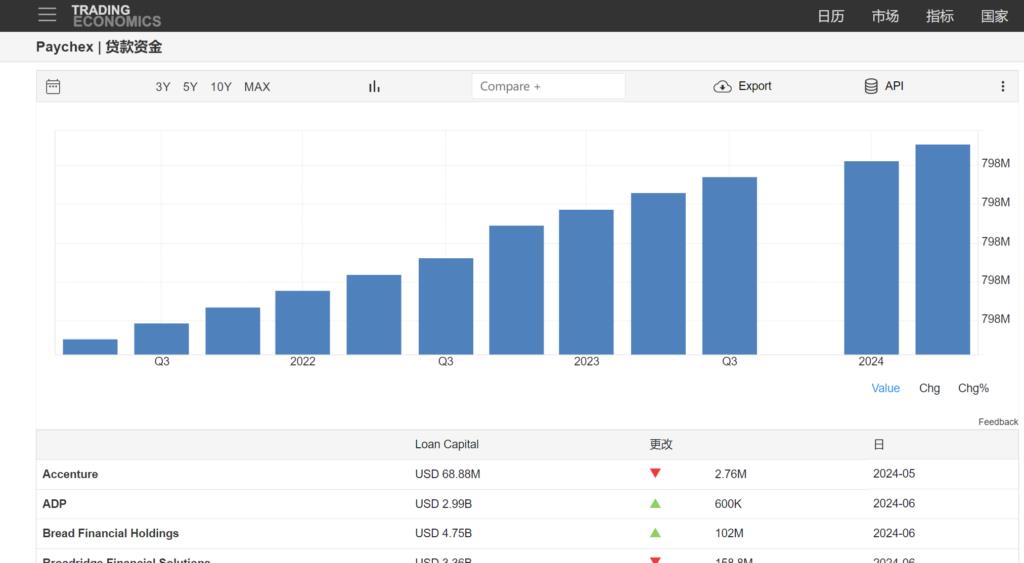Viewport: 1024px width, 563px height.
Task: Click the Trading Economics logo
Action: point(116,16)
